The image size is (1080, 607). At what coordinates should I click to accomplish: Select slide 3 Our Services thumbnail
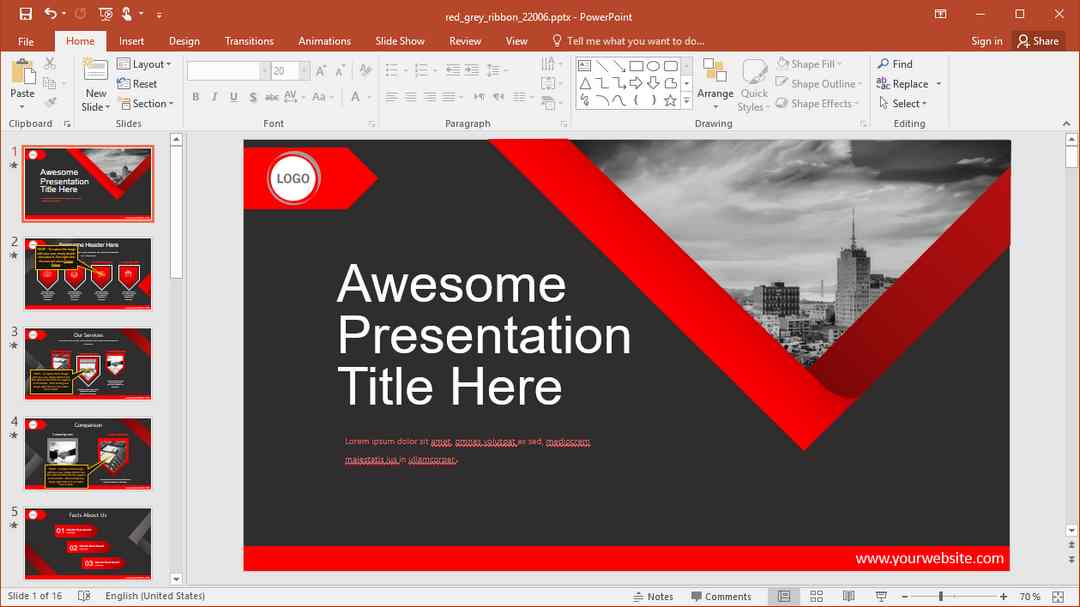click(x=88, y=363)
